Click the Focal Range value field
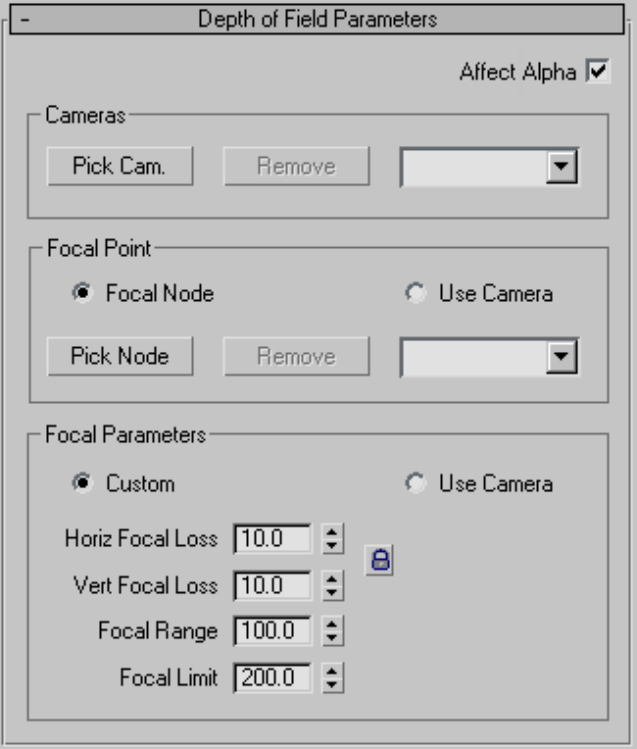 tap(271, 631)
